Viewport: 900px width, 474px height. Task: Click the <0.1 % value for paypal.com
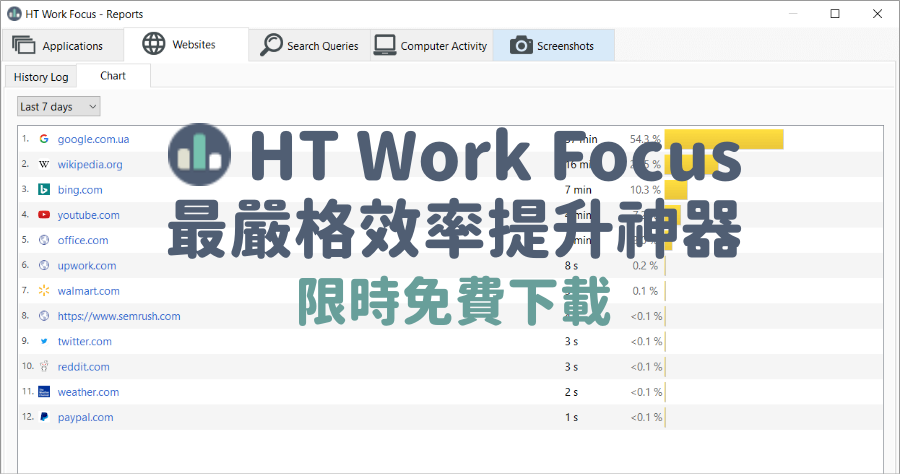[x=646, y=417]
